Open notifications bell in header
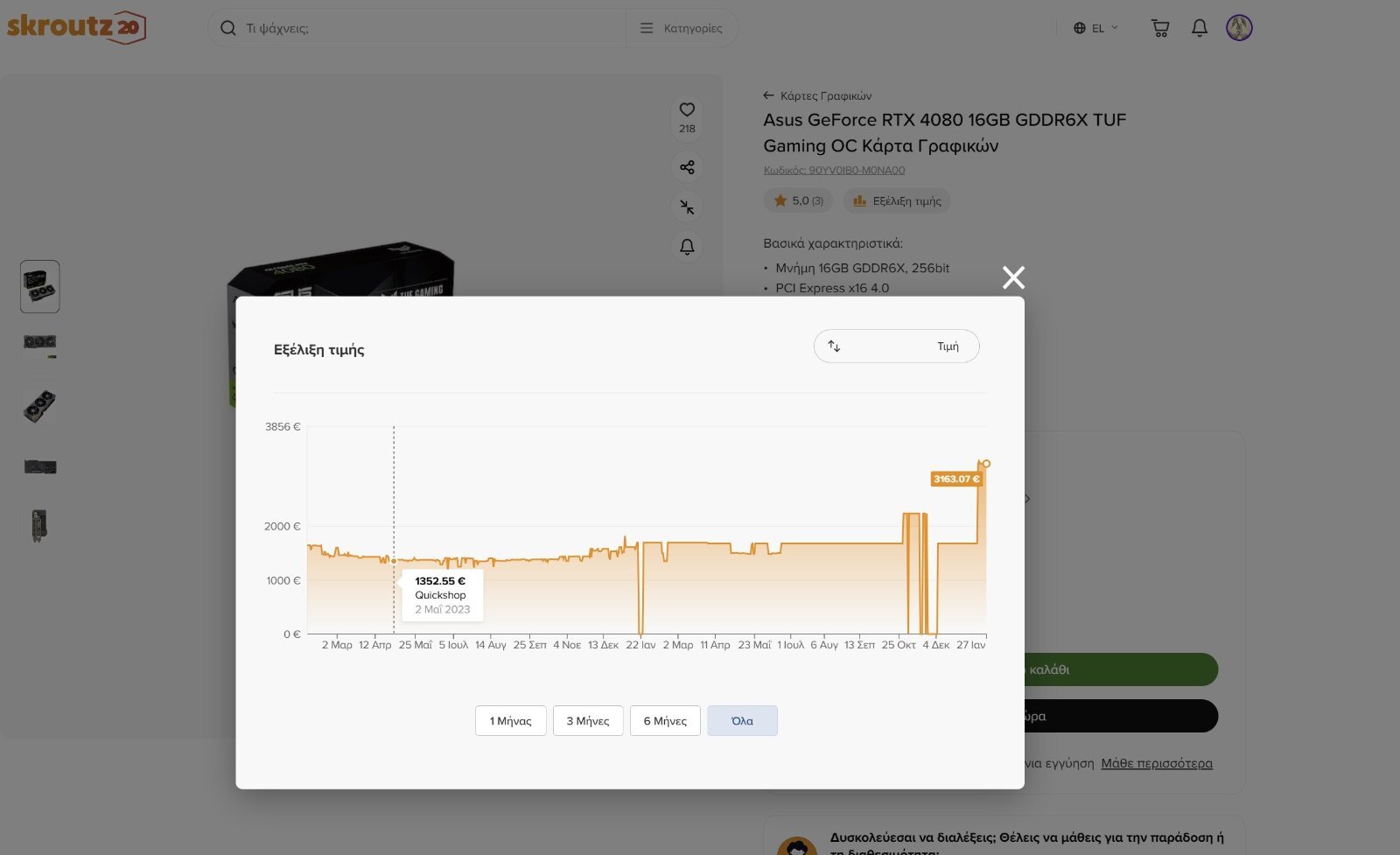This screenshot has width=1400, height=855. pyautogui.click(x=1200, y=28)
